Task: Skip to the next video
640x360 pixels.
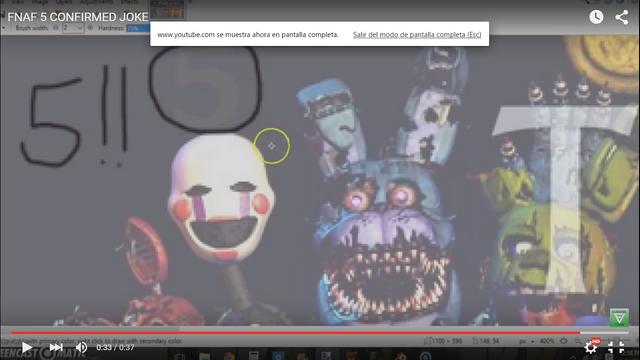Action: [56, 347]
